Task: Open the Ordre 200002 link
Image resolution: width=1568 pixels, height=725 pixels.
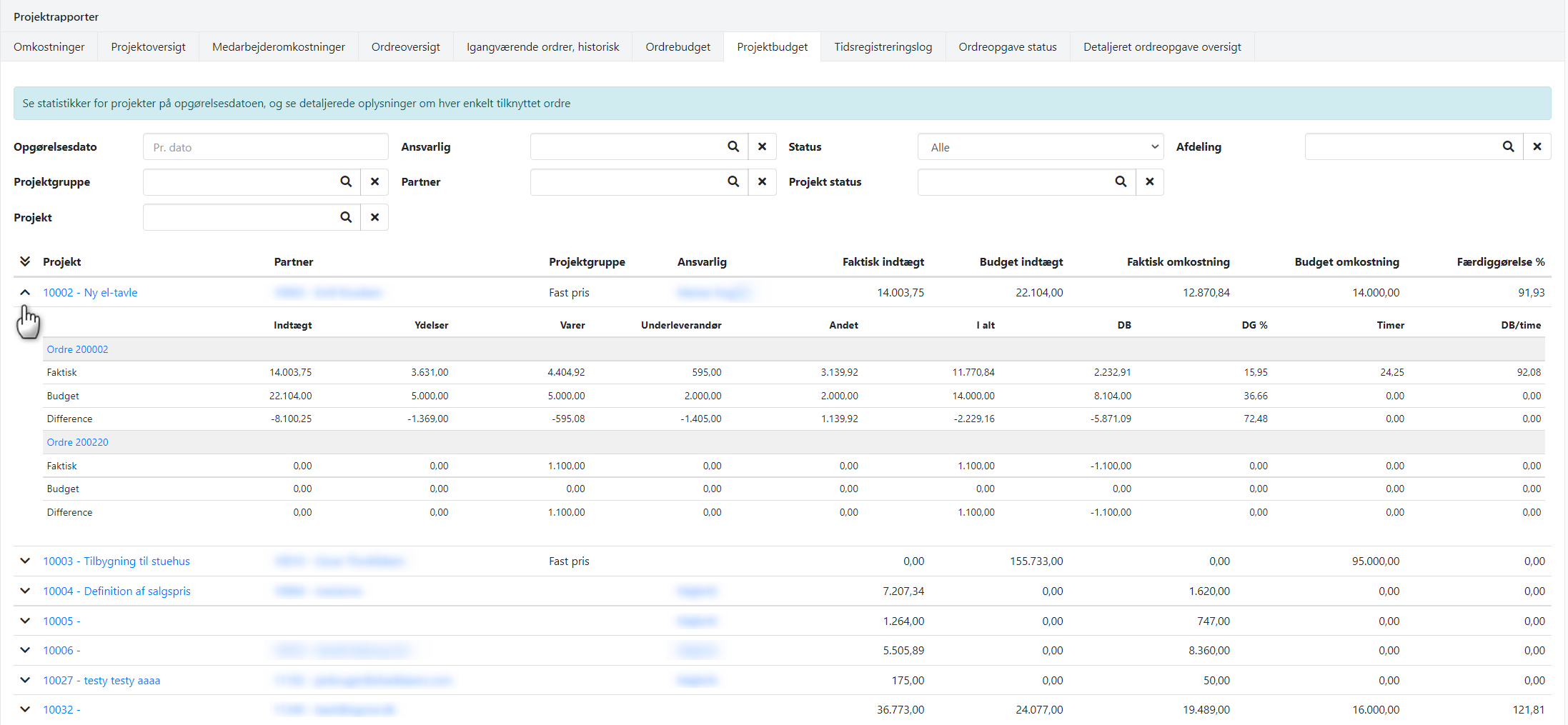Action: pyautogui.click(x=77, y=349)
